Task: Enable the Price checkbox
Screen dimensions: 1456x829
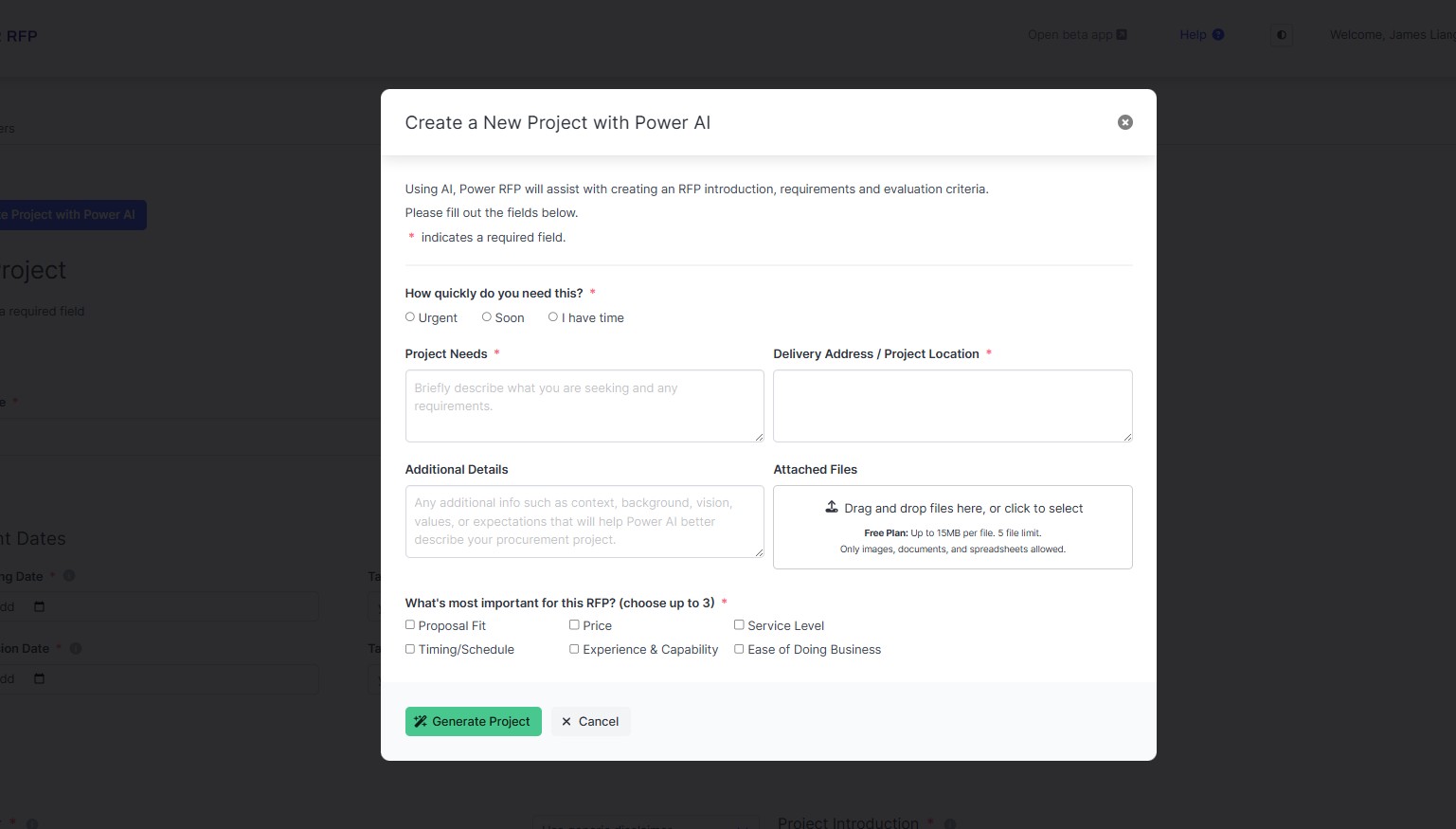Action: click(574, 625)
